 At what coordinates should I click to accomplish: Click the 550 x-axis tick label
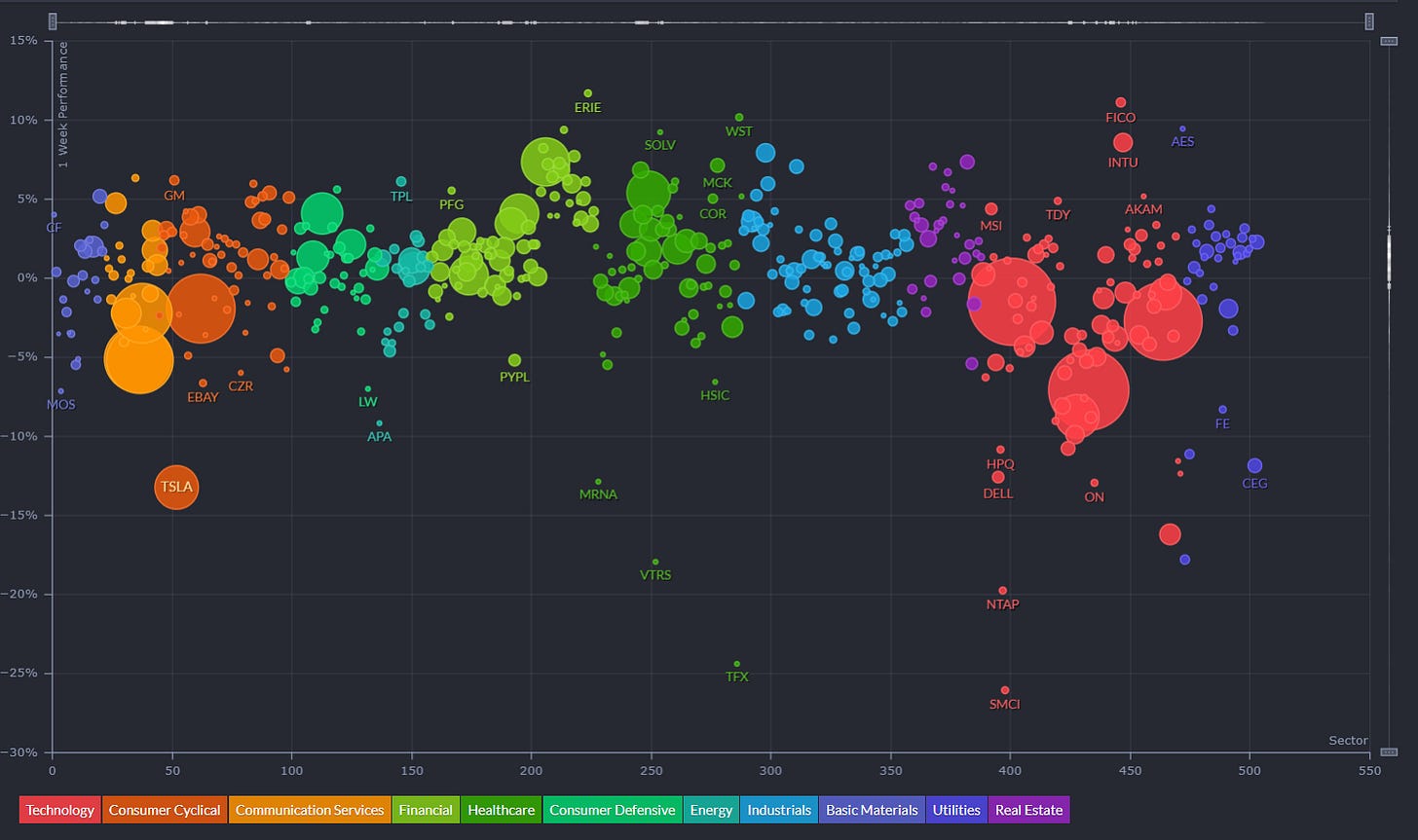1369,770
